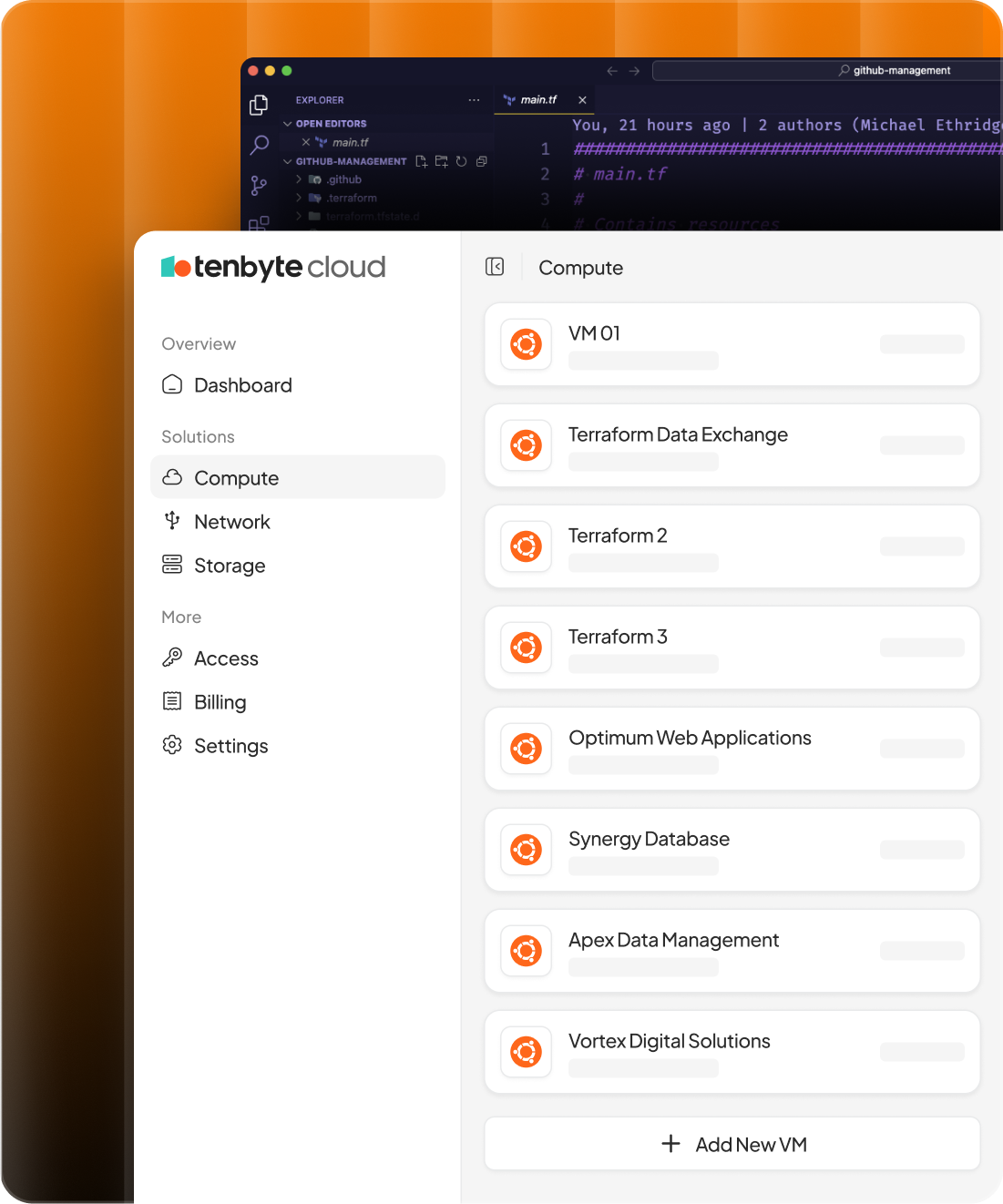Expand the .terraform folder
1003x1204 pixels.
[299, 198]
